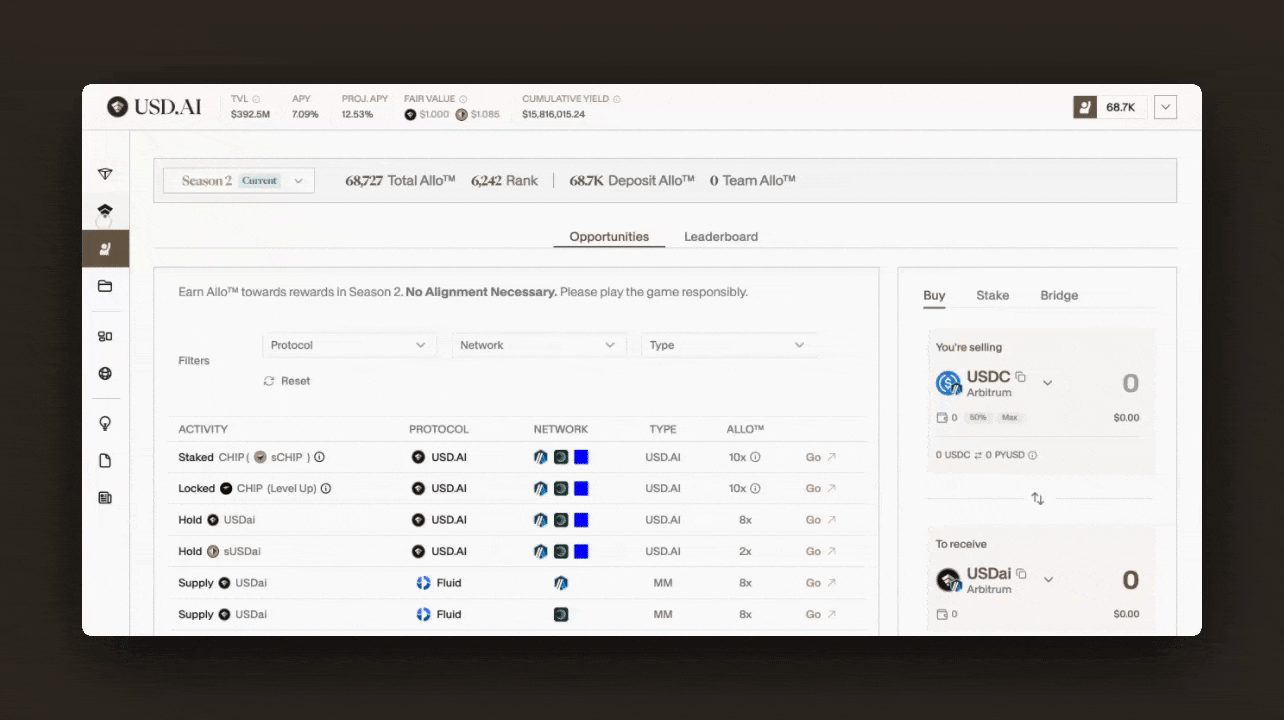Click Go in the first Supply USDai row
The width and height of the screenshot is (1284, 720).
821,583
